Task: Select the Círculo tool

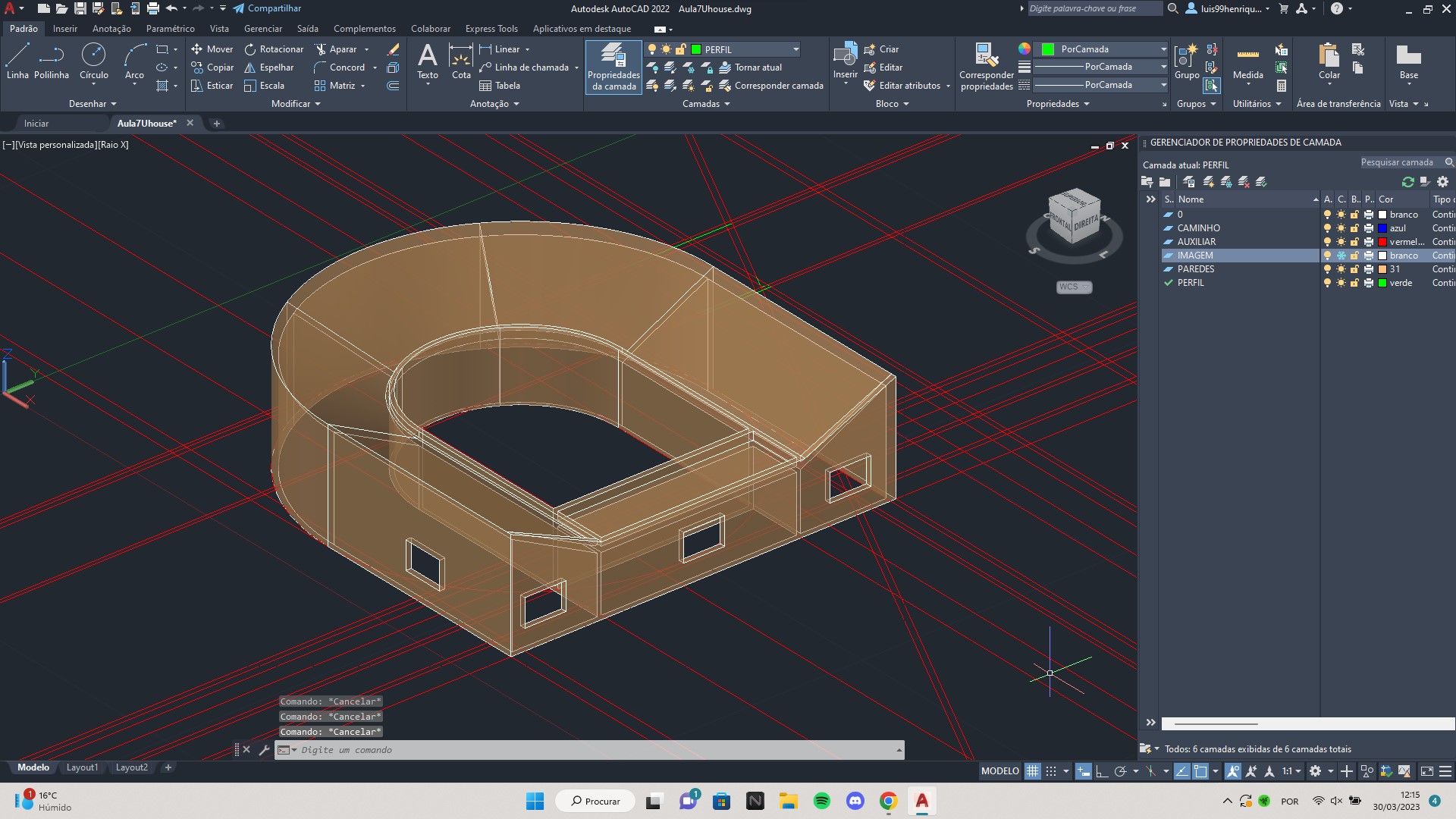Action: click(94, 61)
